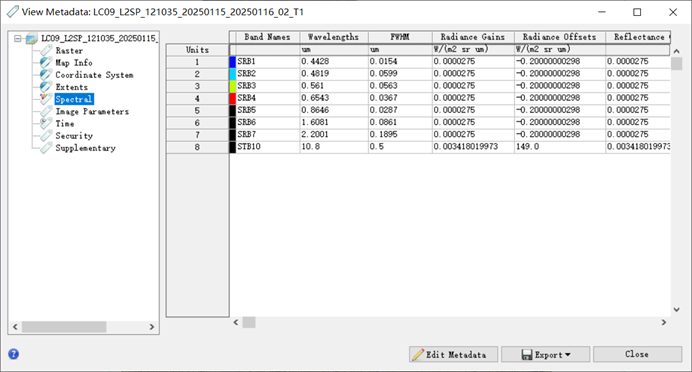Select the Extents icon in tree
Image resolution: width=692 pixels, height=372 pixels.
pyautogui.click(x=46, y=87)
